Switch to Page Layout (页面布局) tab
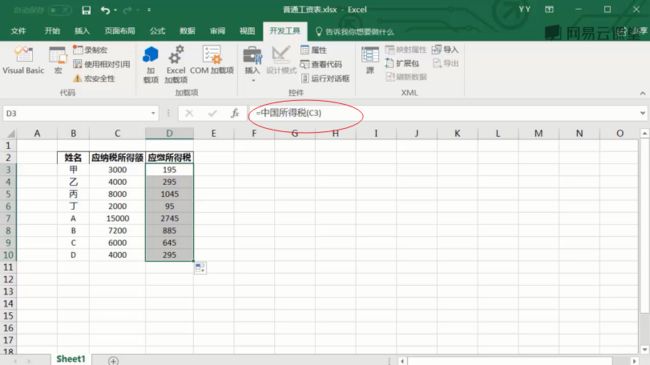The height and width of the screenshot is (365, 650). point(119,31)
